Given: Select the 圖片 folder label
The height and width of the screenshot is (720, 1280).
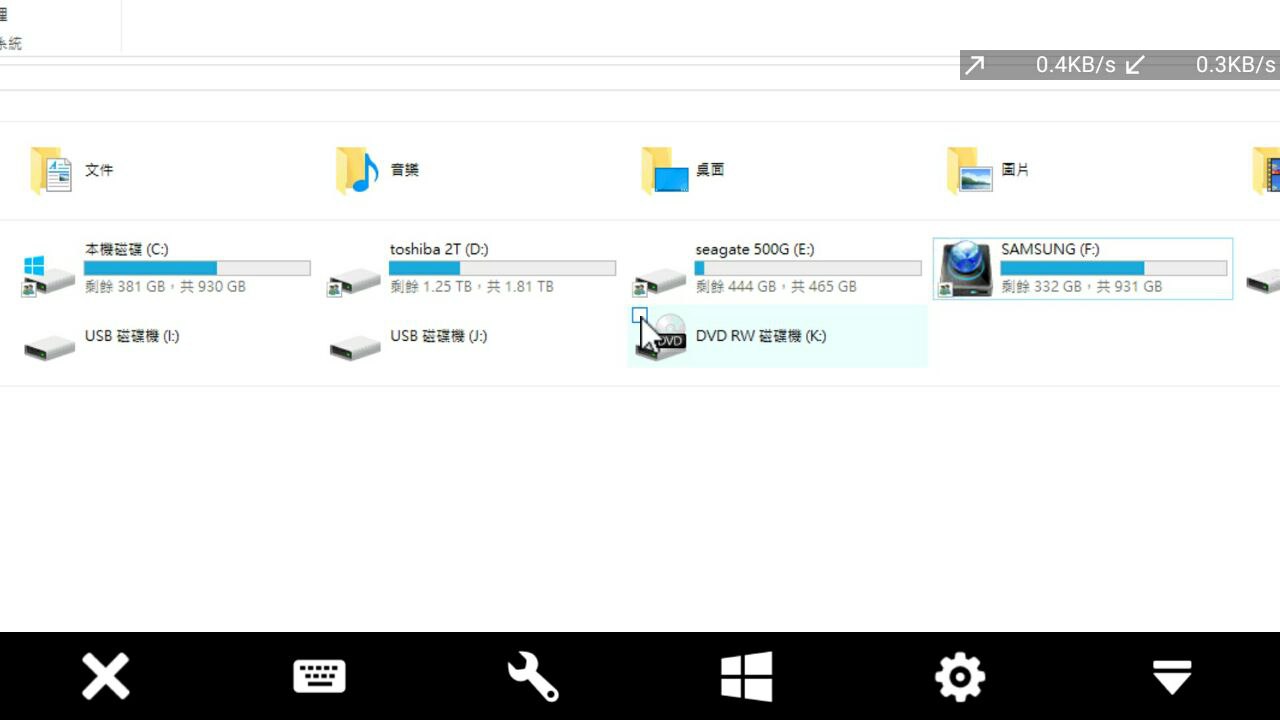Looking at the screenshot, I should coord(1015,170).
